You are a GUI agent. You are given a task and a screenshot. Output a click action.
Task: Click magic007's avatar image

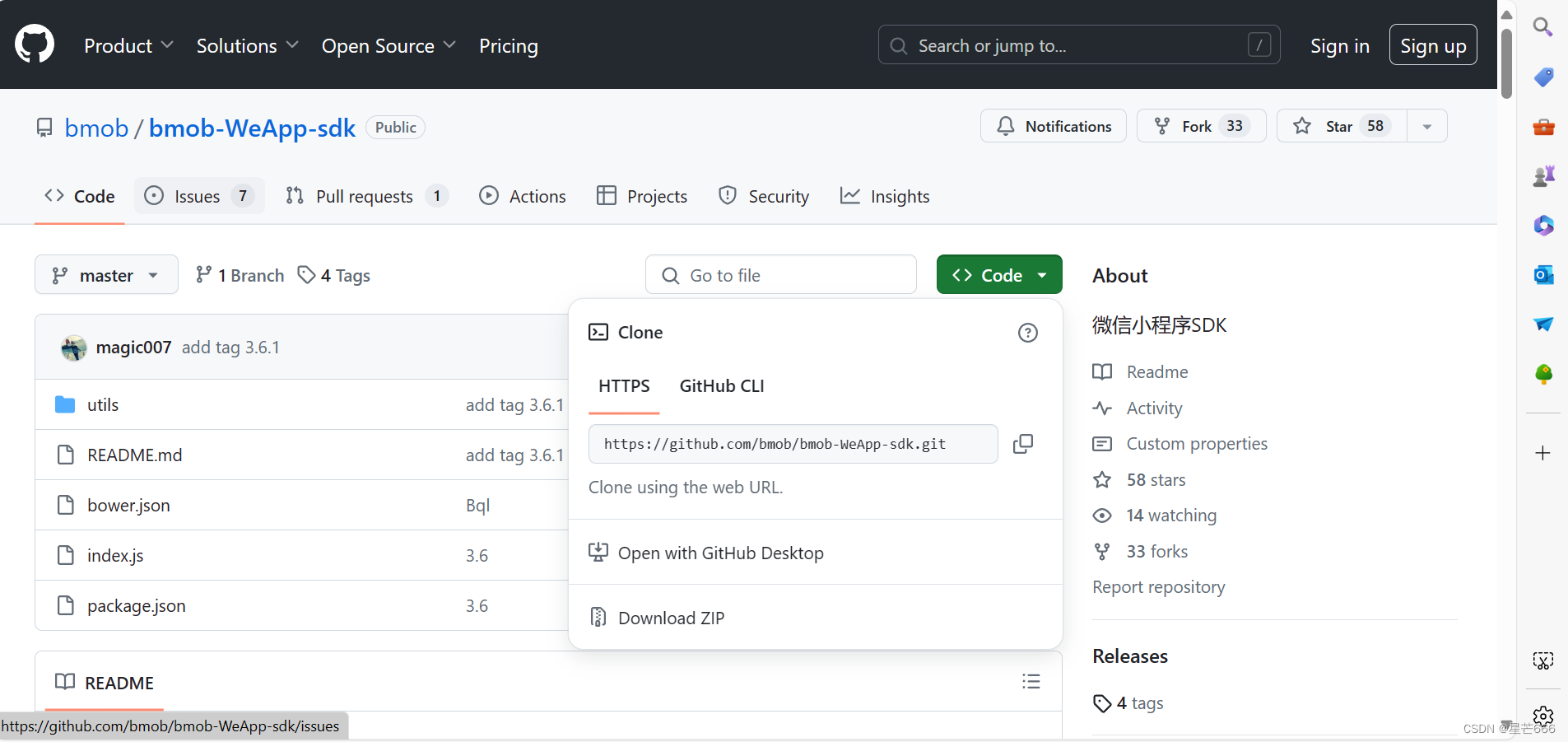(x=74, y=348)
